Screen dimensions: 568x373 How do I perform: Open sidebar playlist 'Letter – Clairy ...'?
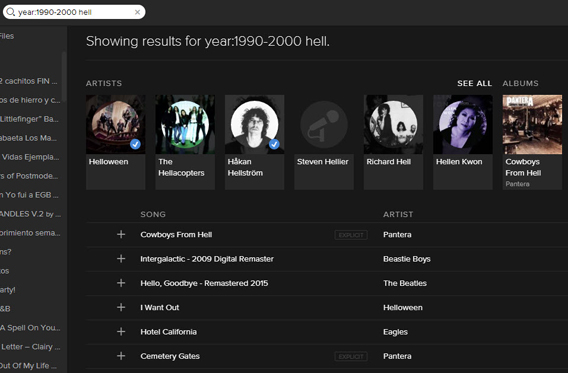tap(30, 347)
